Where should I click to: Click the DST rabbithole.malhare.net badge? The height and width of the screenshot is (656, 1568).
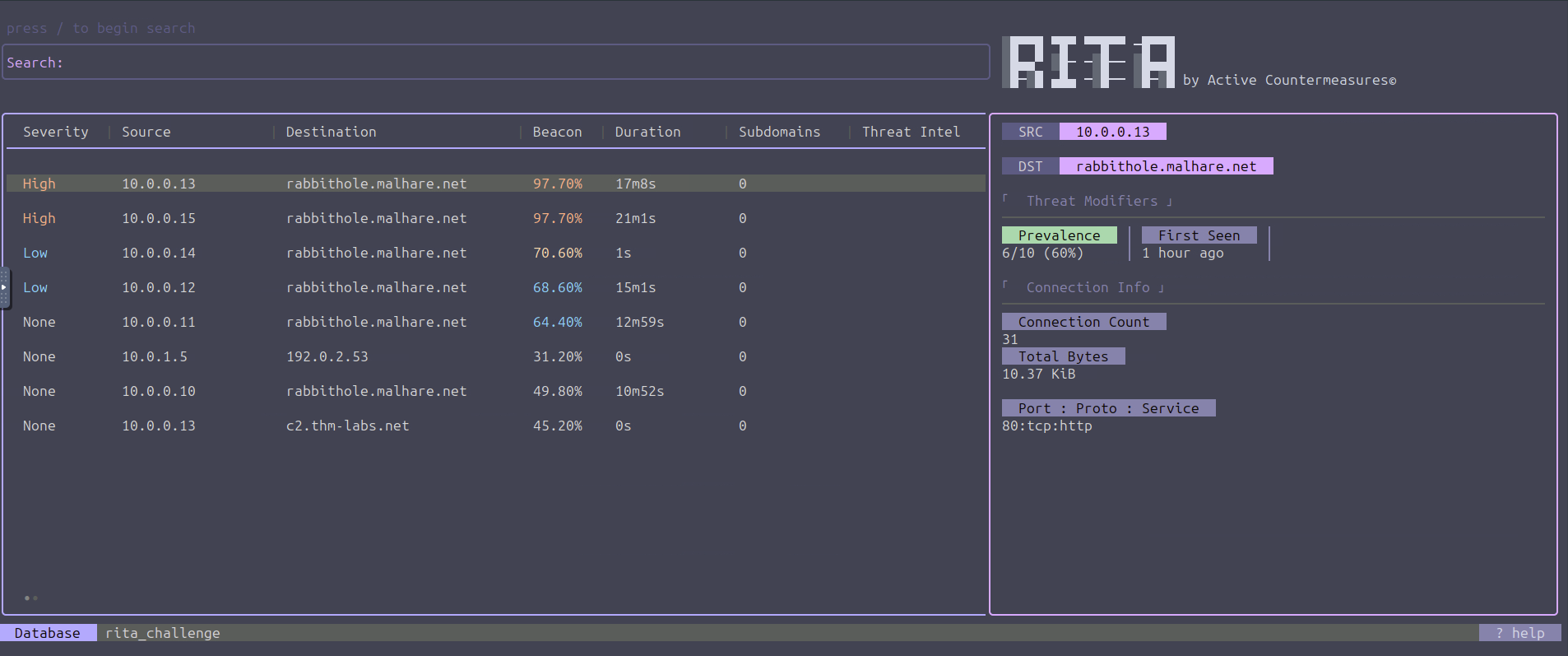coord(1166,166)
